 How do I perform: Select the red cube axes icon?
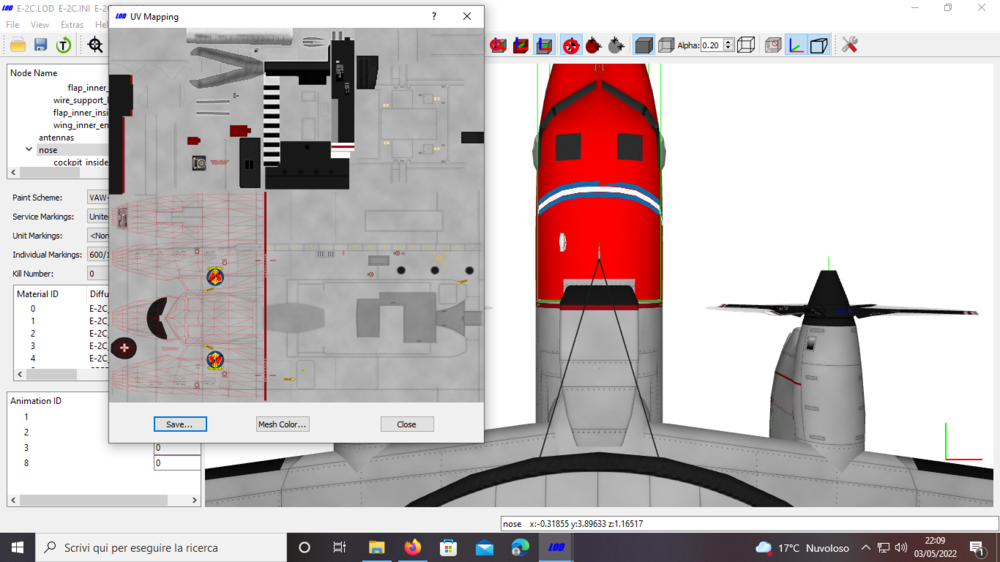coord(521,45)
